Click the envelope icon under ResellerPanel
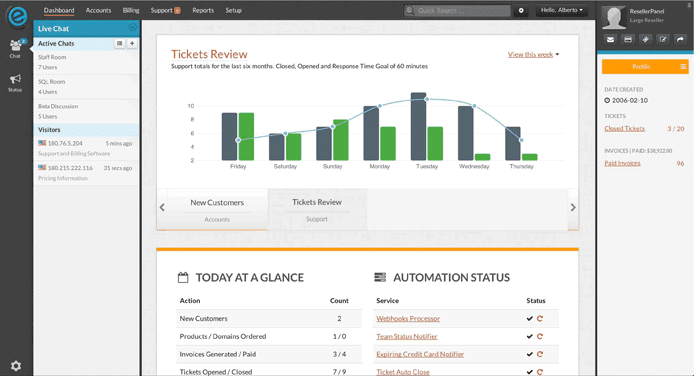 tap(610, 39)
